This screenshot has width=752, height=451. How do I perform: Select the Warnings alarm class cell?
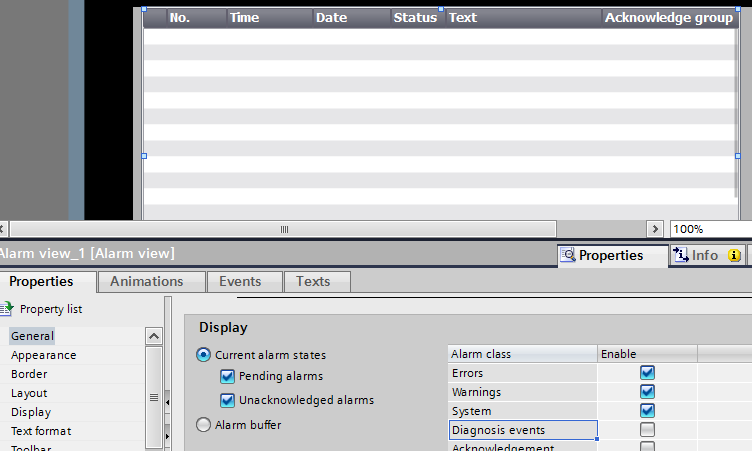(x=523, y=392)
